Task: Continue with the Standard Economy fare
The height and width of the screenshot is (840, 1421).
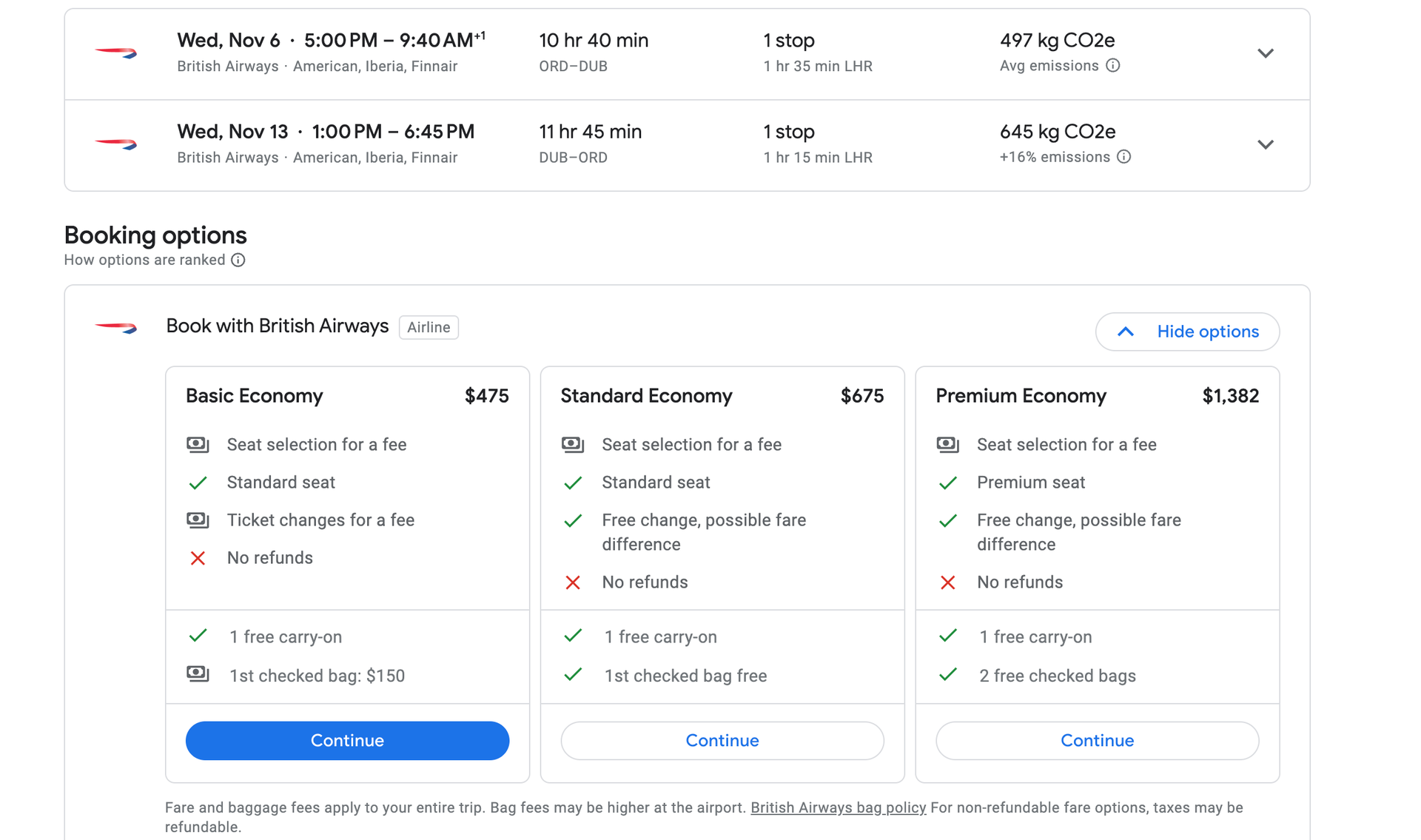Action: point(722,740)
